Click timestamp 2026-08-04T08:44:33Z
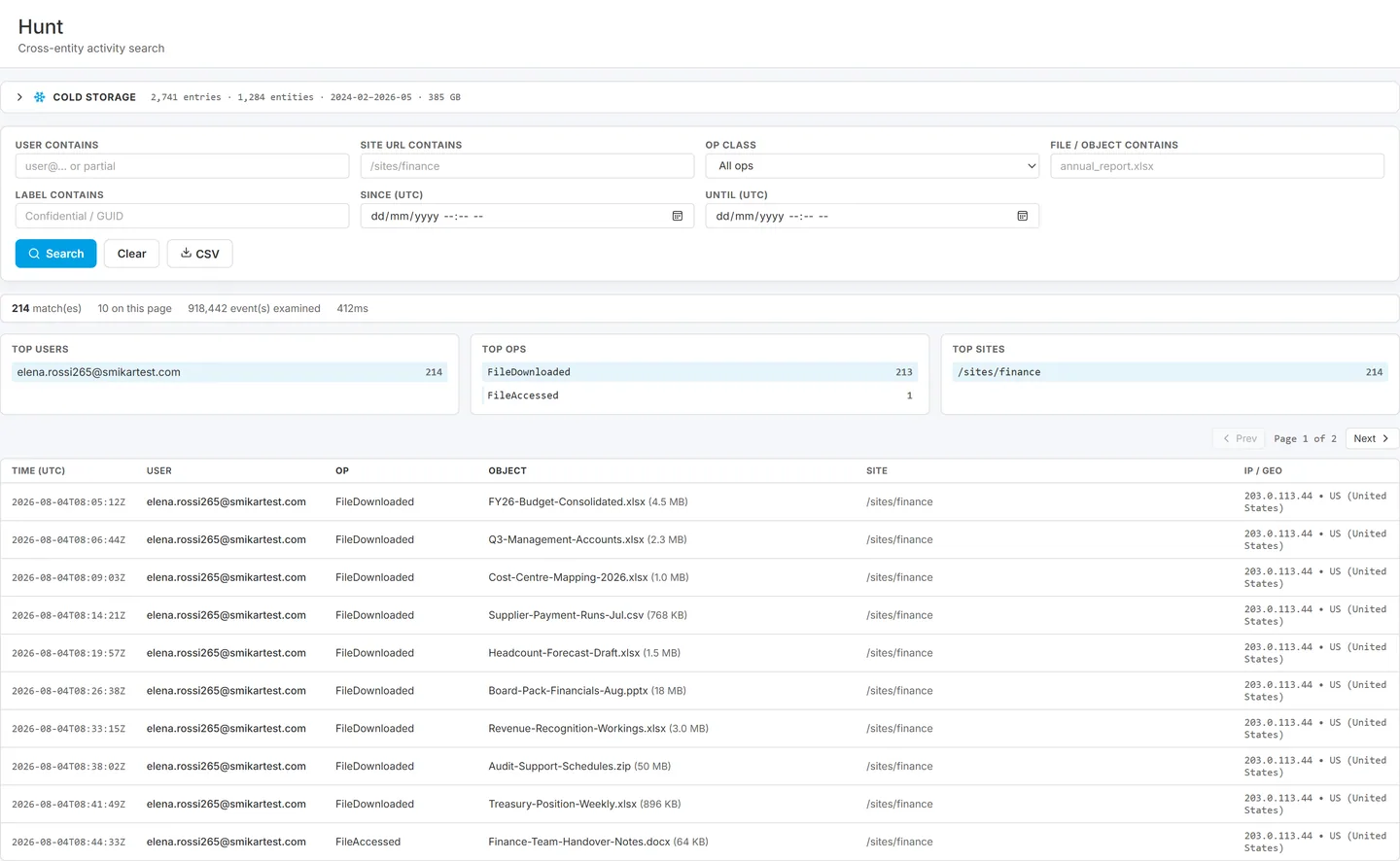Viewport: 1400px width, 861px height. pyautogui.click(x=68, y=843)
